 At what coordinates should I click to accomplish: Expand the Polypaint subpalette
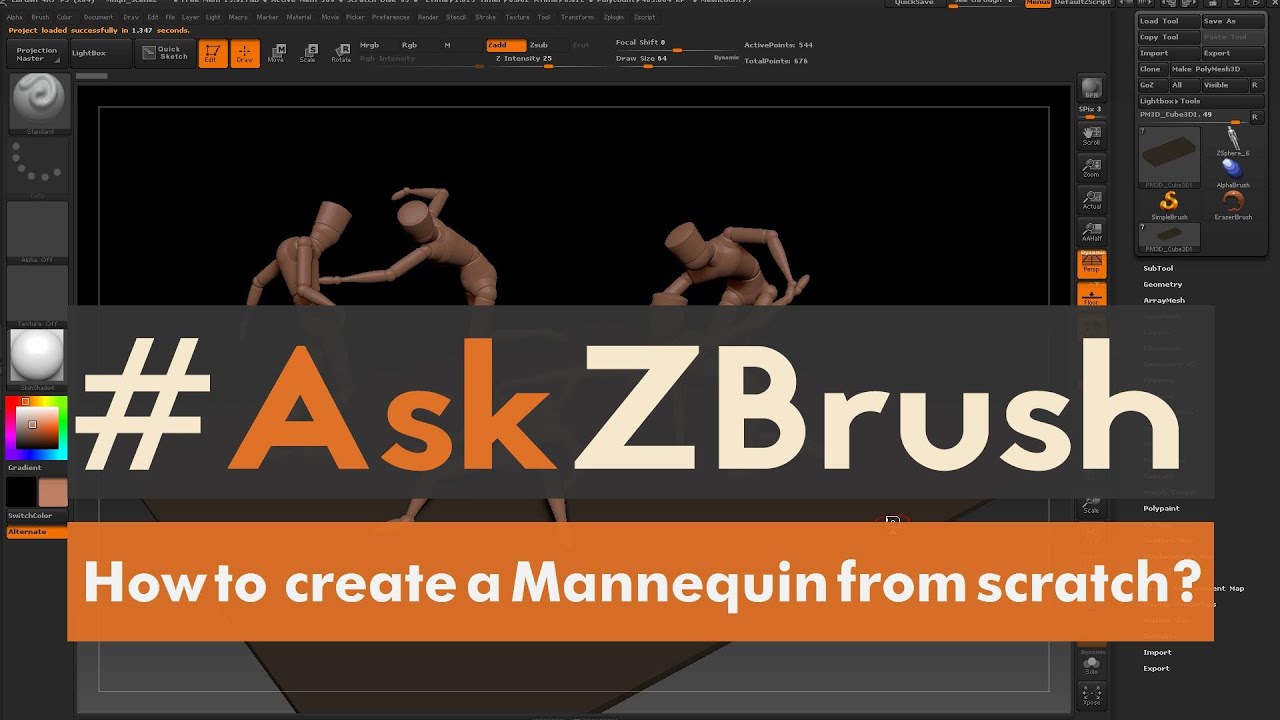click(x=1161, y=508)
